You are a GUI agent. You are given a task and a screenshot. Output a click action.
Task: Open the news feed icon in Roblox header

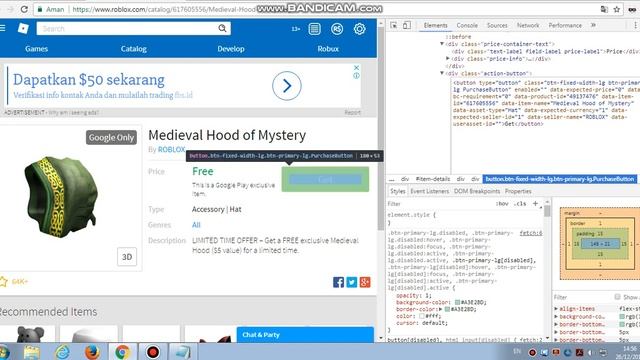pyautogui.click(x=314, y=29)
